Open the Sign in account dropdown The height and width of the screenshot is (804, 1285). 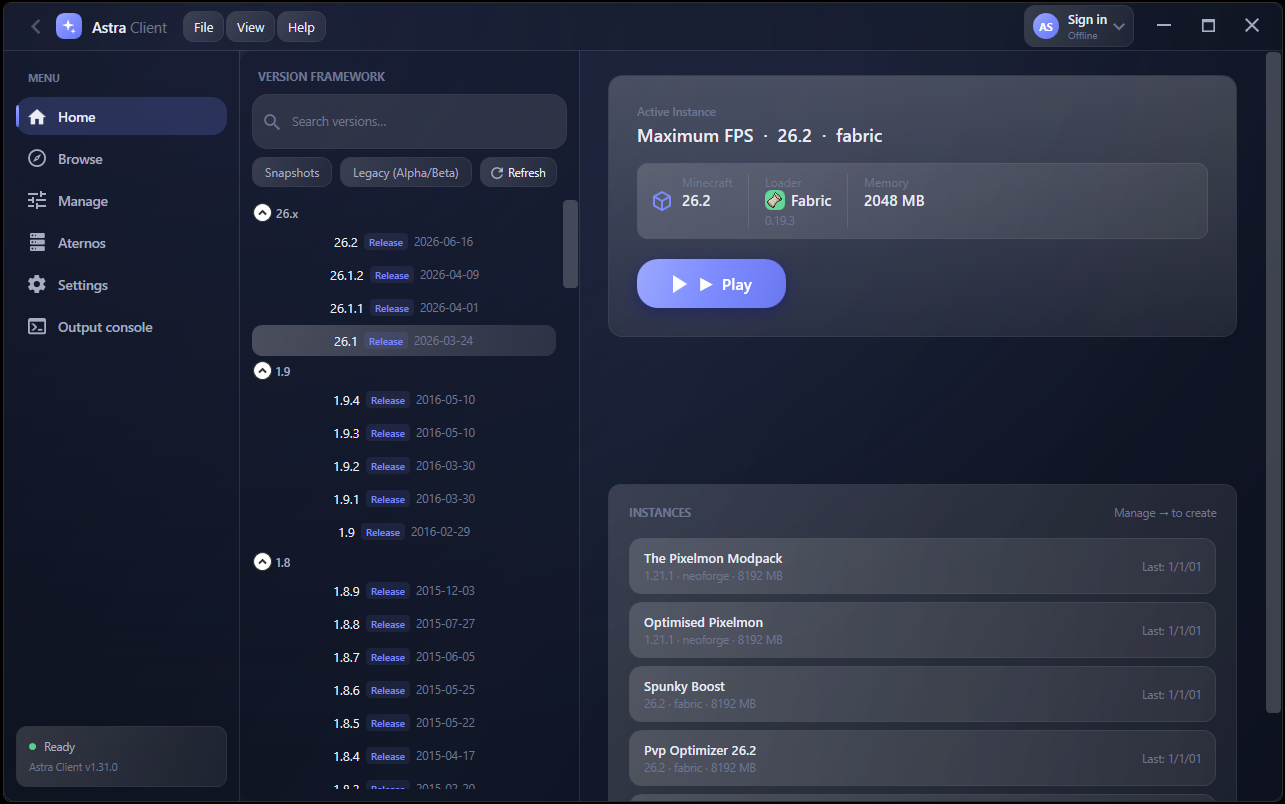pyautogui.click(x=1079, y=26)
